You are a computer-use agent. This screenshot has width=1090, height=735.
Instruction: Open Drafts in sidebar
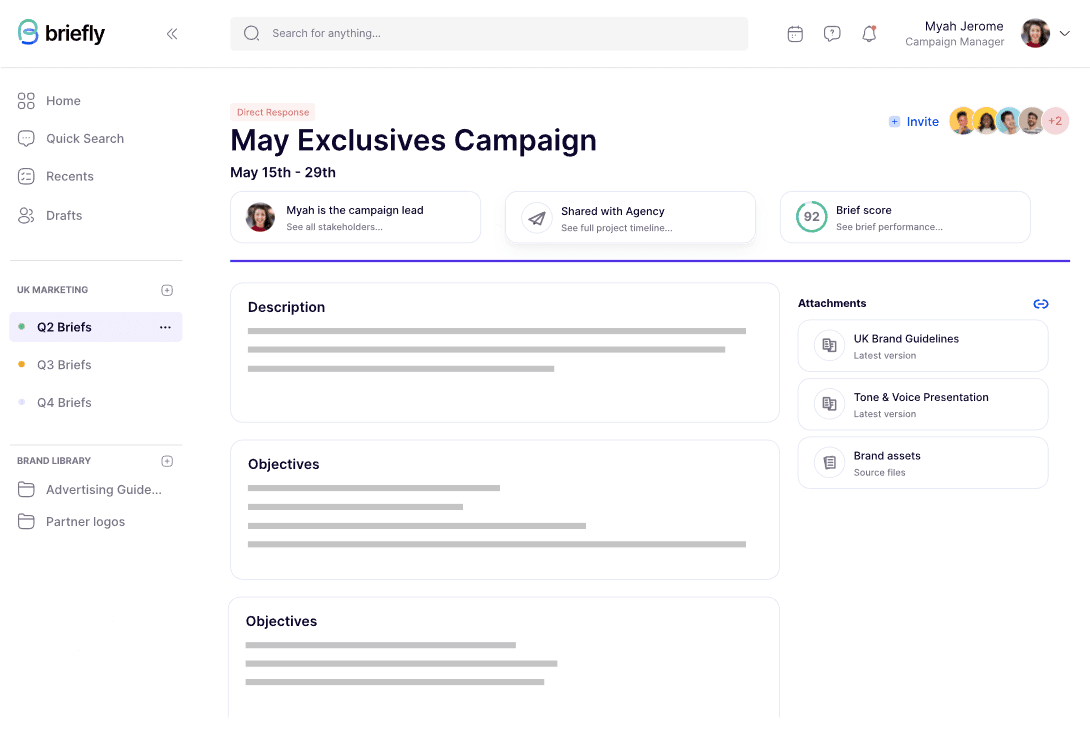tap(64, 215)
